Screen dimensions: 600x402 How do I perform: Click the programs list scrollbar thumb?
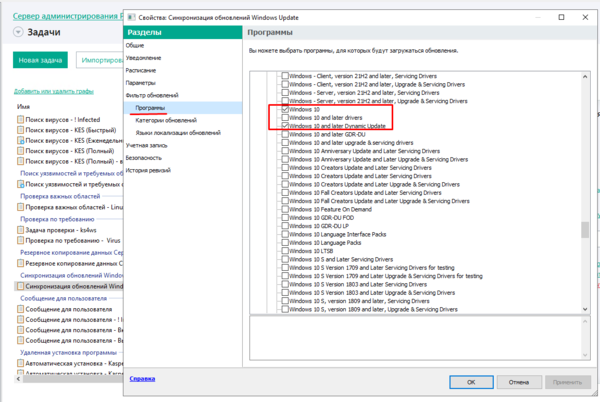click(x=585, y=229)
